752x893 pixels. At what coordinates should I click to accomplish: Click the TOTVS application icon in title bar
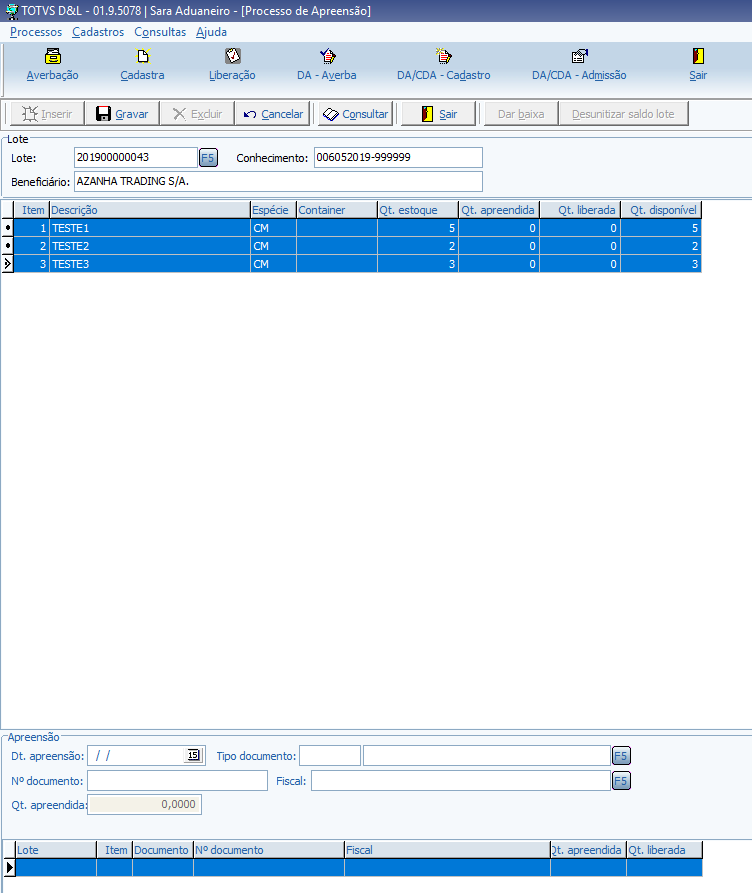(11, 11)
